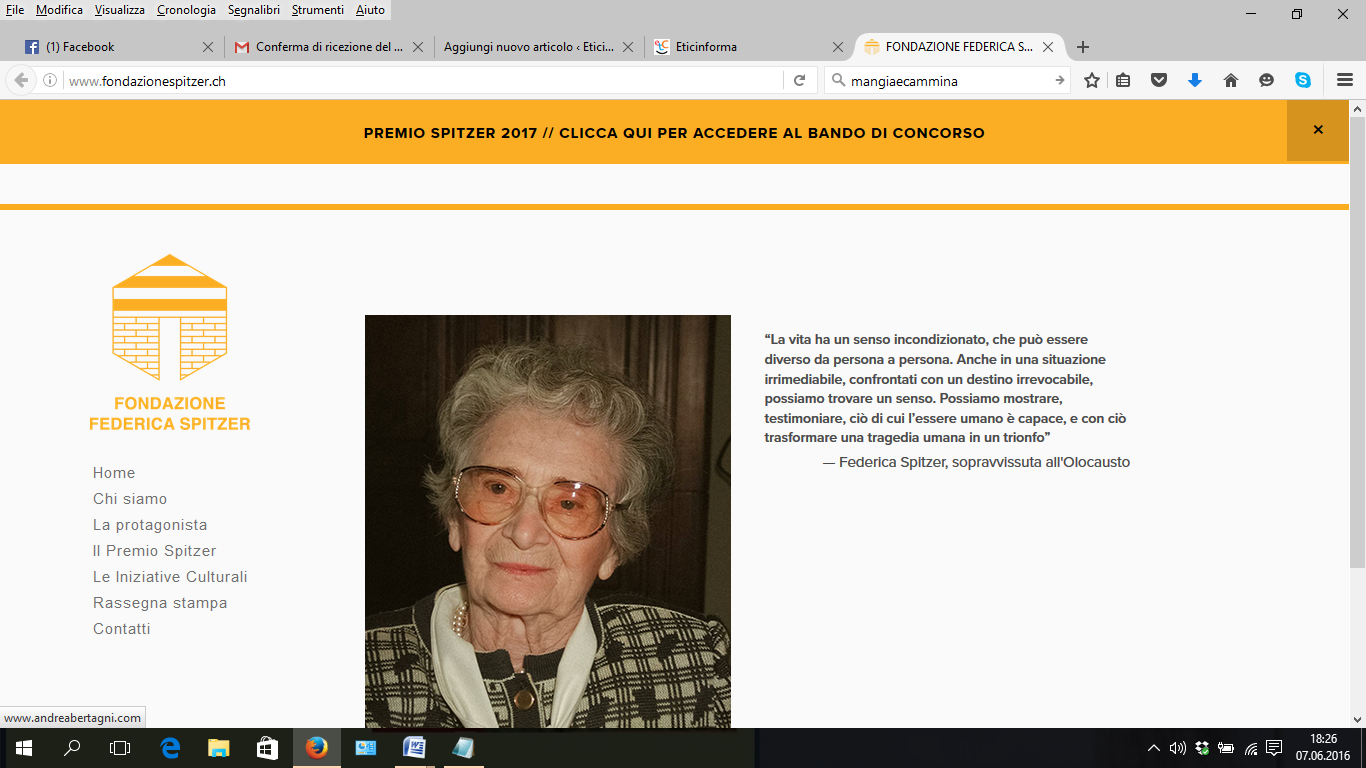Click the volume speaker tray icon

1177,748
